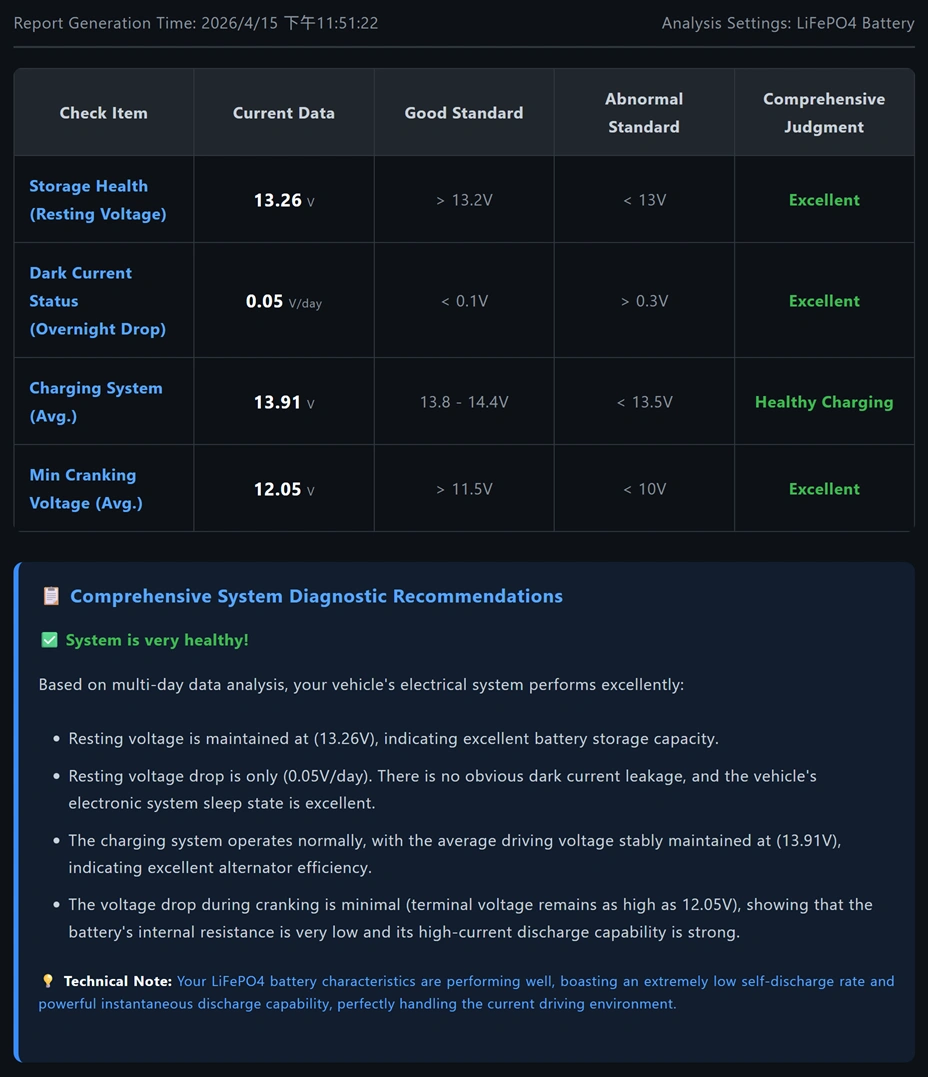
Task: Click the Analysis Settings: LiFePO4 Battery text
Action: tap(788, 23)
